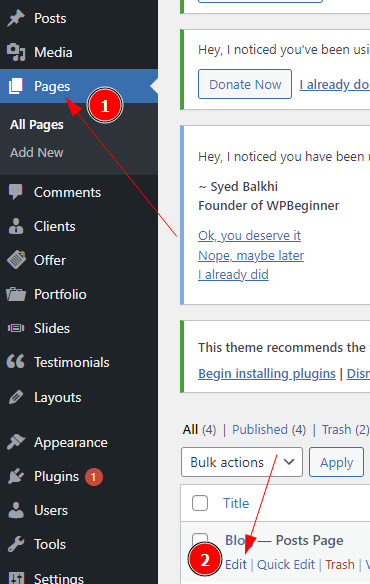
Task: Filter pages by Trash (2)
Action: (345, 430)
